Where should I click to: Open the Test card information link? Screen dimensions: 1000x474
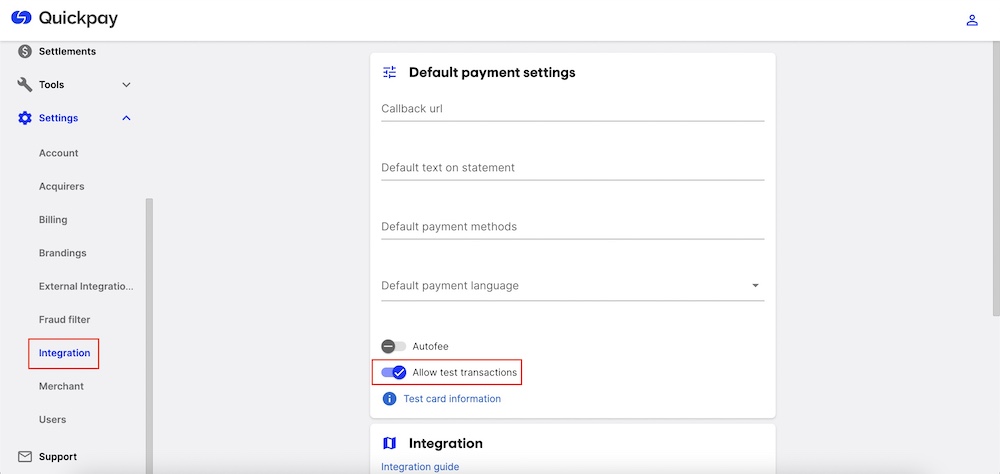tap(452, 399)
